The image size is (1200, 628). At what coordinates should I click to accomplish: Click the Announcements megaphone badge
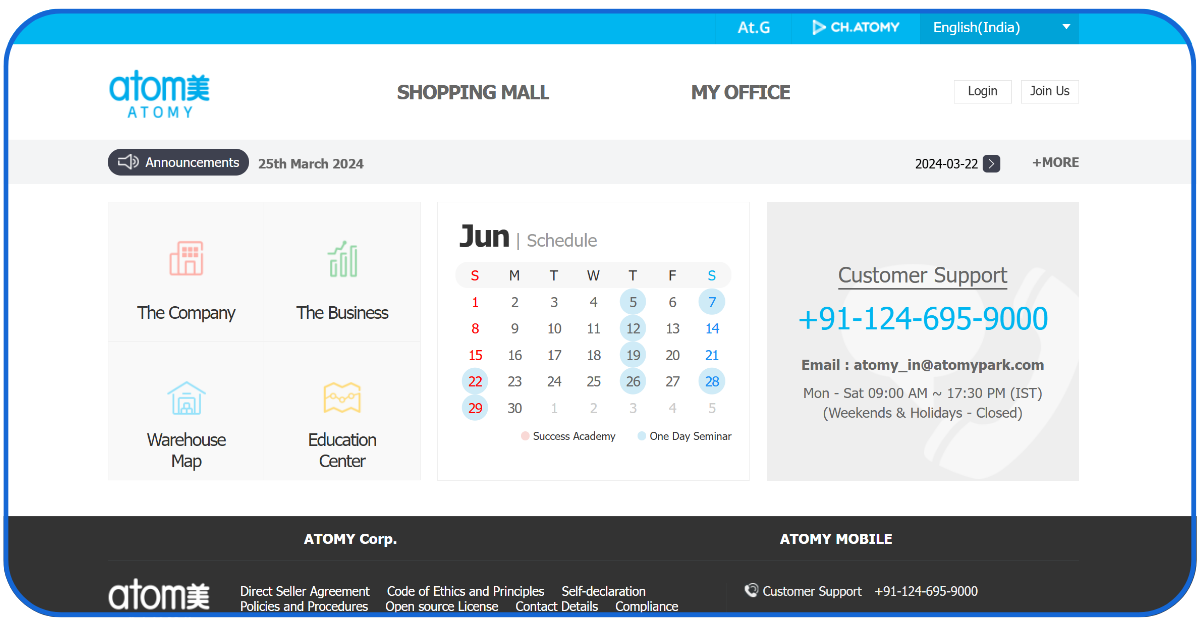pyautogui.click(x=178, y=162)
